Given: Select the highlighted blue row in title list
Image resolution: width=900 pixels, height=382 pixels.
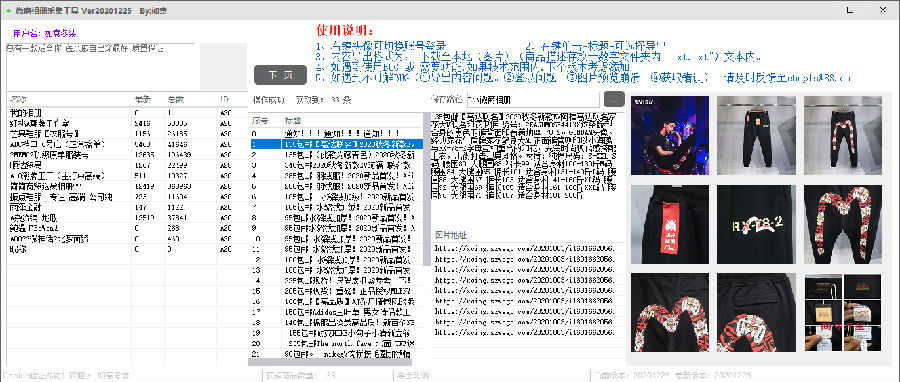Looking at the screenshot, I should 336,145.
